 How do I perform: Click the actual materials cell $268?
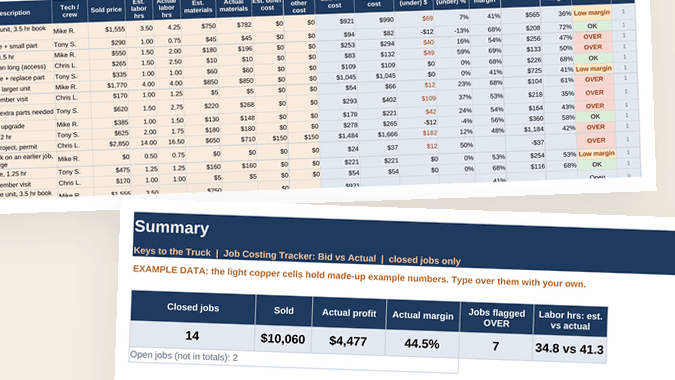[x=247, y=105]
